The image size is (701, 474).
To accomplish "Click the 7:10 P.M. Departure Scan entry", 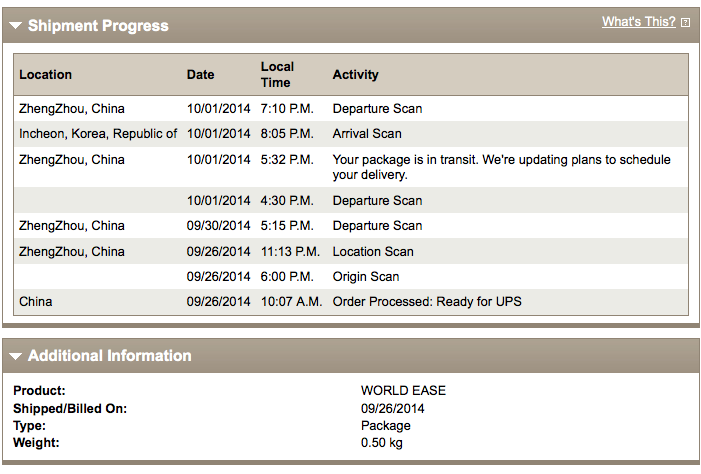I will [351, 109].
